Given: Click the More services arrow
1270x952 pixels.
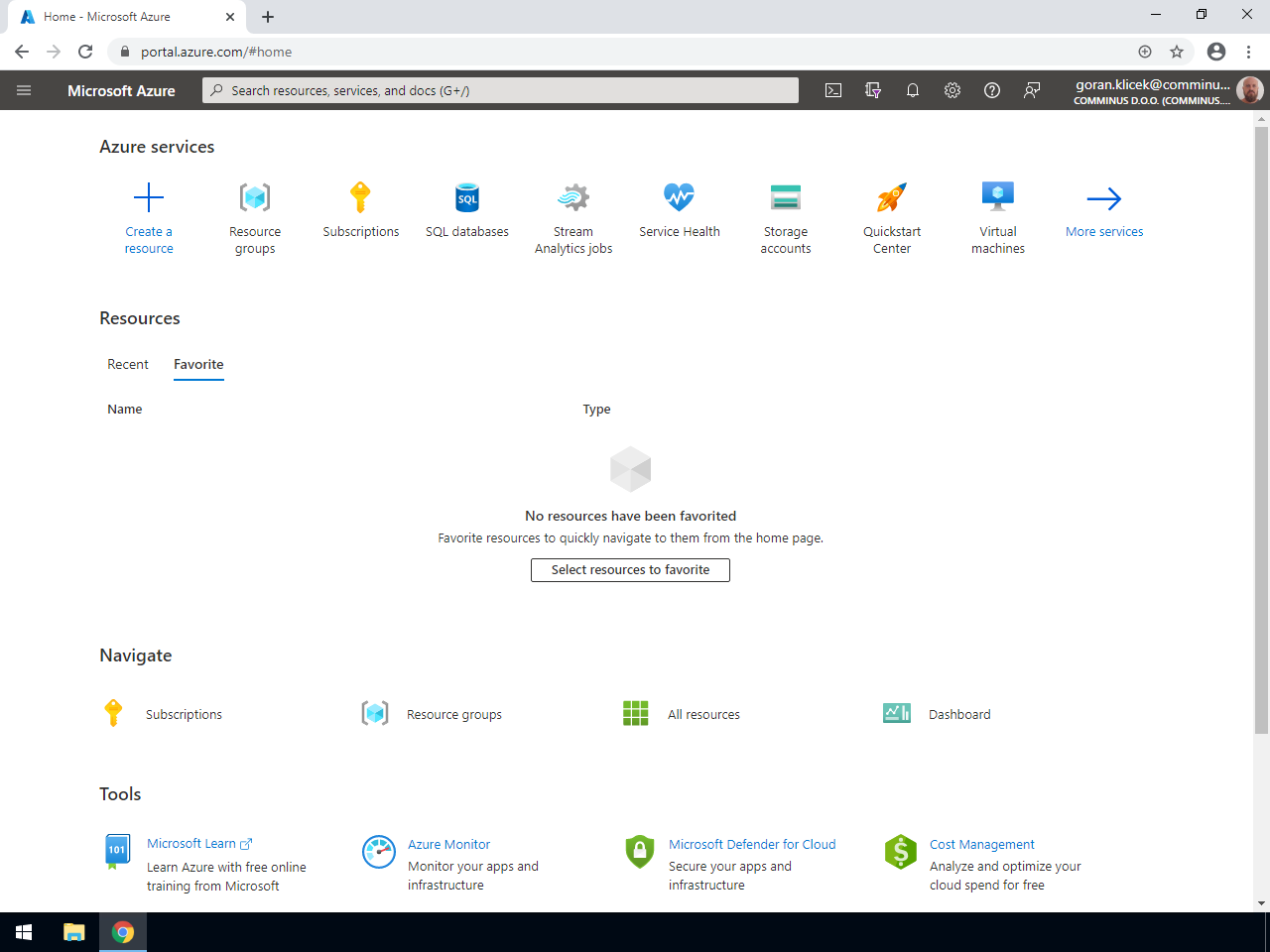Looking at the screenshot, I should pyautogui.click(x=1104, y=198).
